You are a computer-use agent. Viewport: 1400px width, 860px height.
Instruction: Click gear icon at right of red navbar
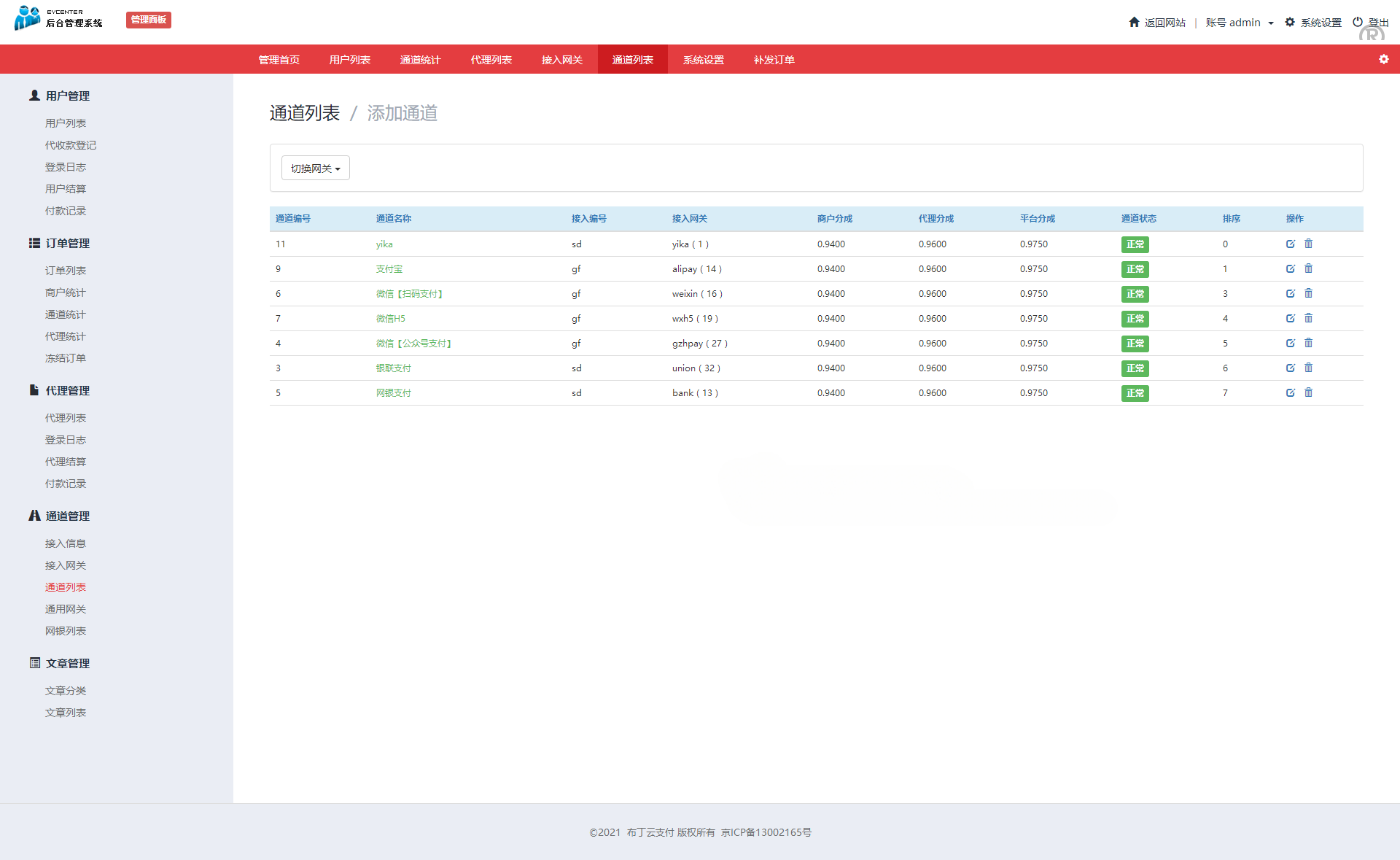pyautogui.click(x=1383, y=60)
